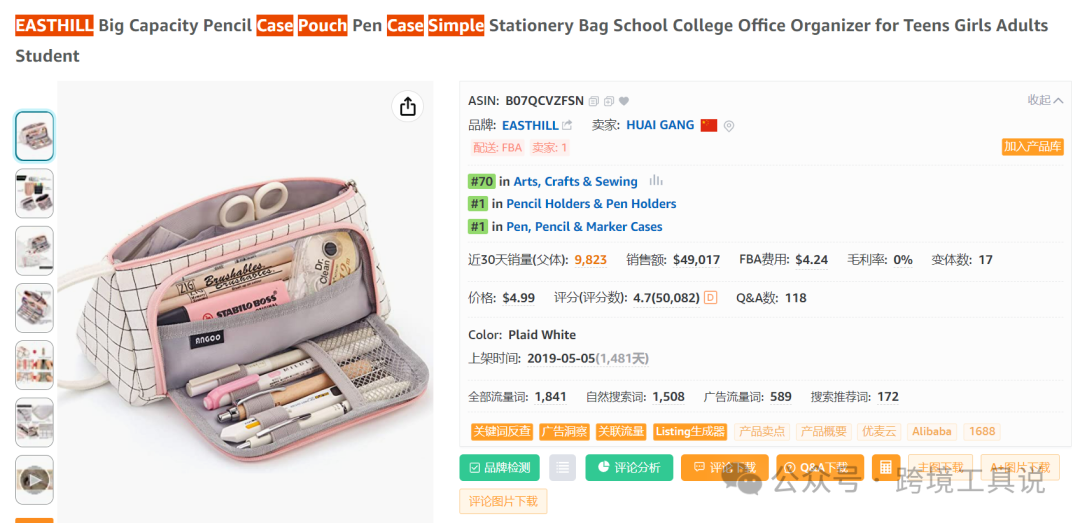Click the calculator icon button
This screenshot has height=523, width=1080.
coord(885,467)
